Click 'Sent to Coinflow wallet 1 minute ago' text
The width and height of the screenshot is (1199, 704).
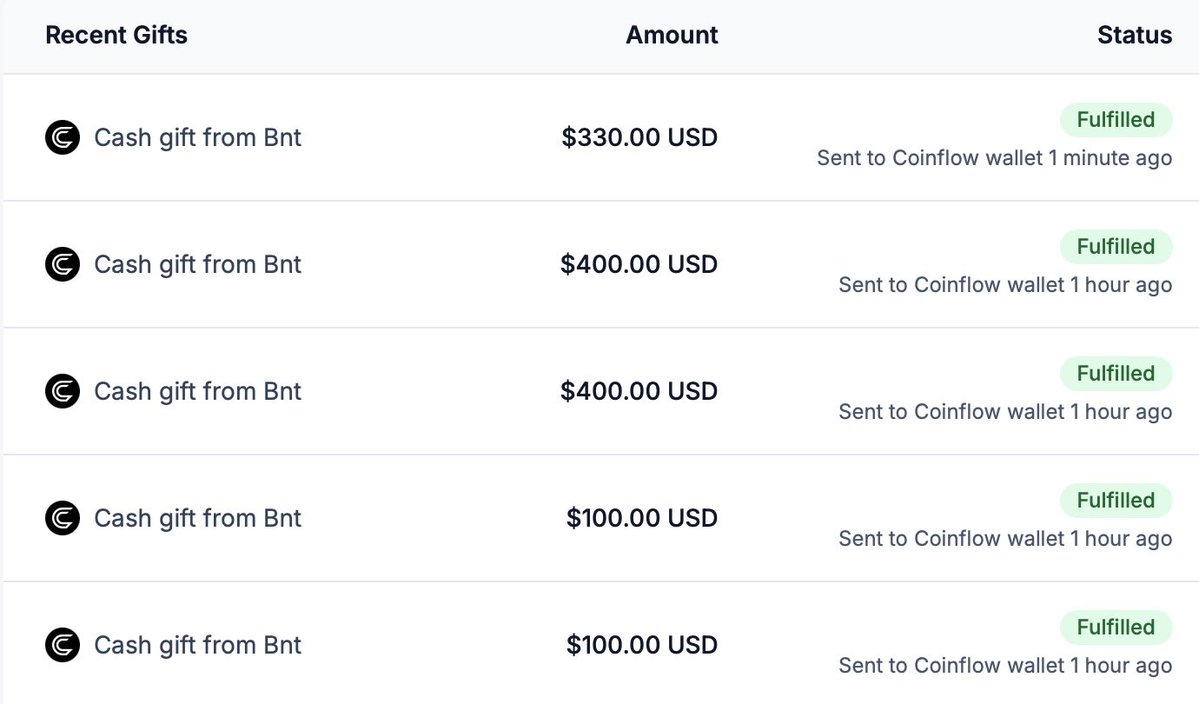tap(994, 158)
